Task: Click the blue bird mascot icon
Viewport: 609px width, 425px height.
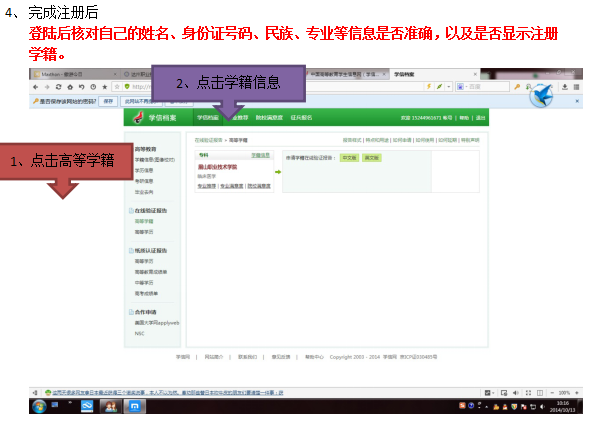Action: click(x=542, y=97)
